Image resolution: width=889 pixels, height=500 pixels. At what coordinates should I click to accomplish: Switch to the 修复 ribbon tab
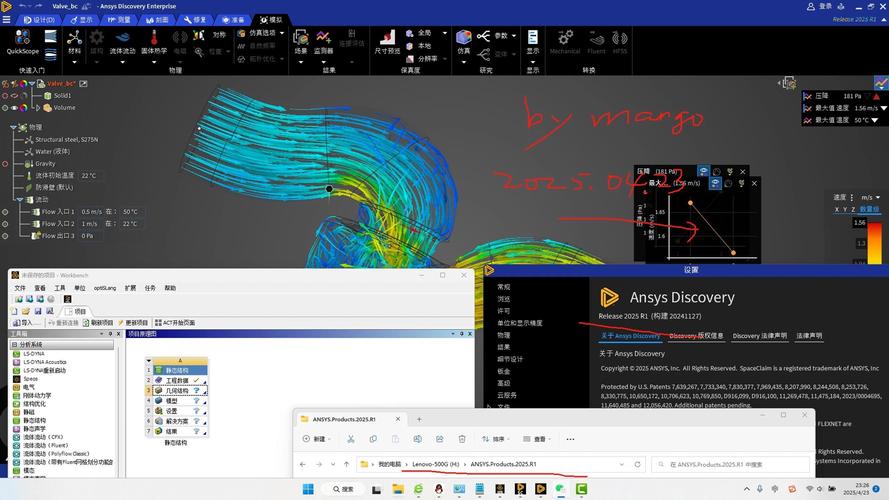coord(194,20)
